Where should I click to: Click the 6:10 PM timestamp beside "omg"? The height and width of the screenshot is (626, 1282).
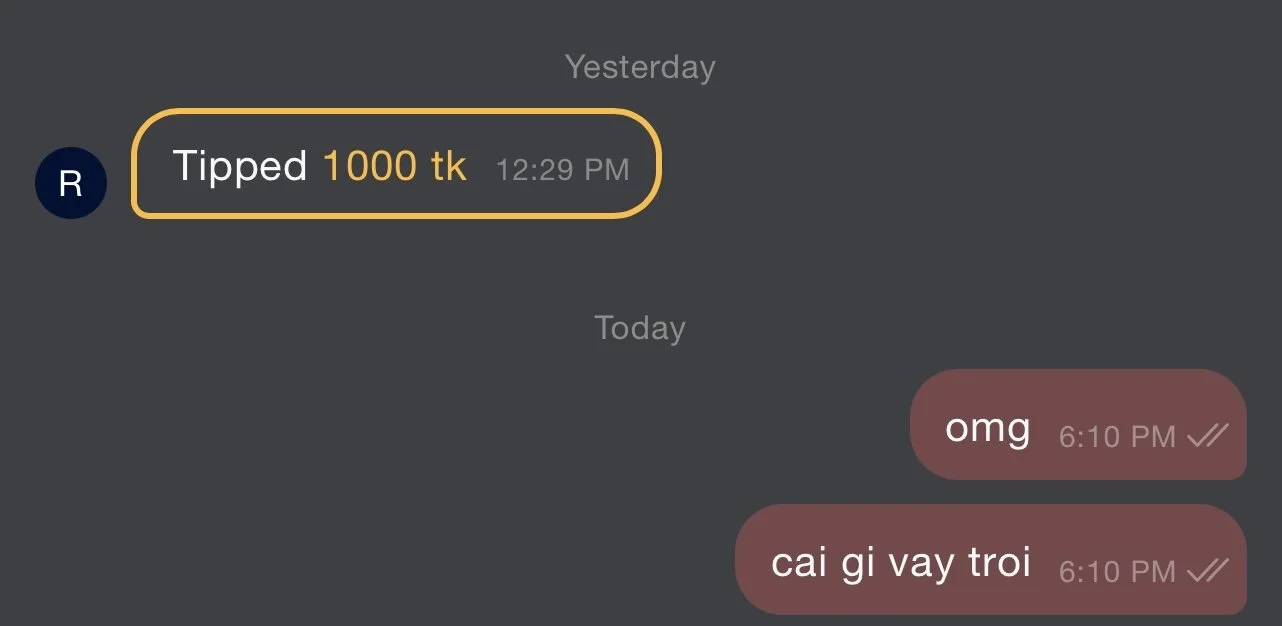1117,437
